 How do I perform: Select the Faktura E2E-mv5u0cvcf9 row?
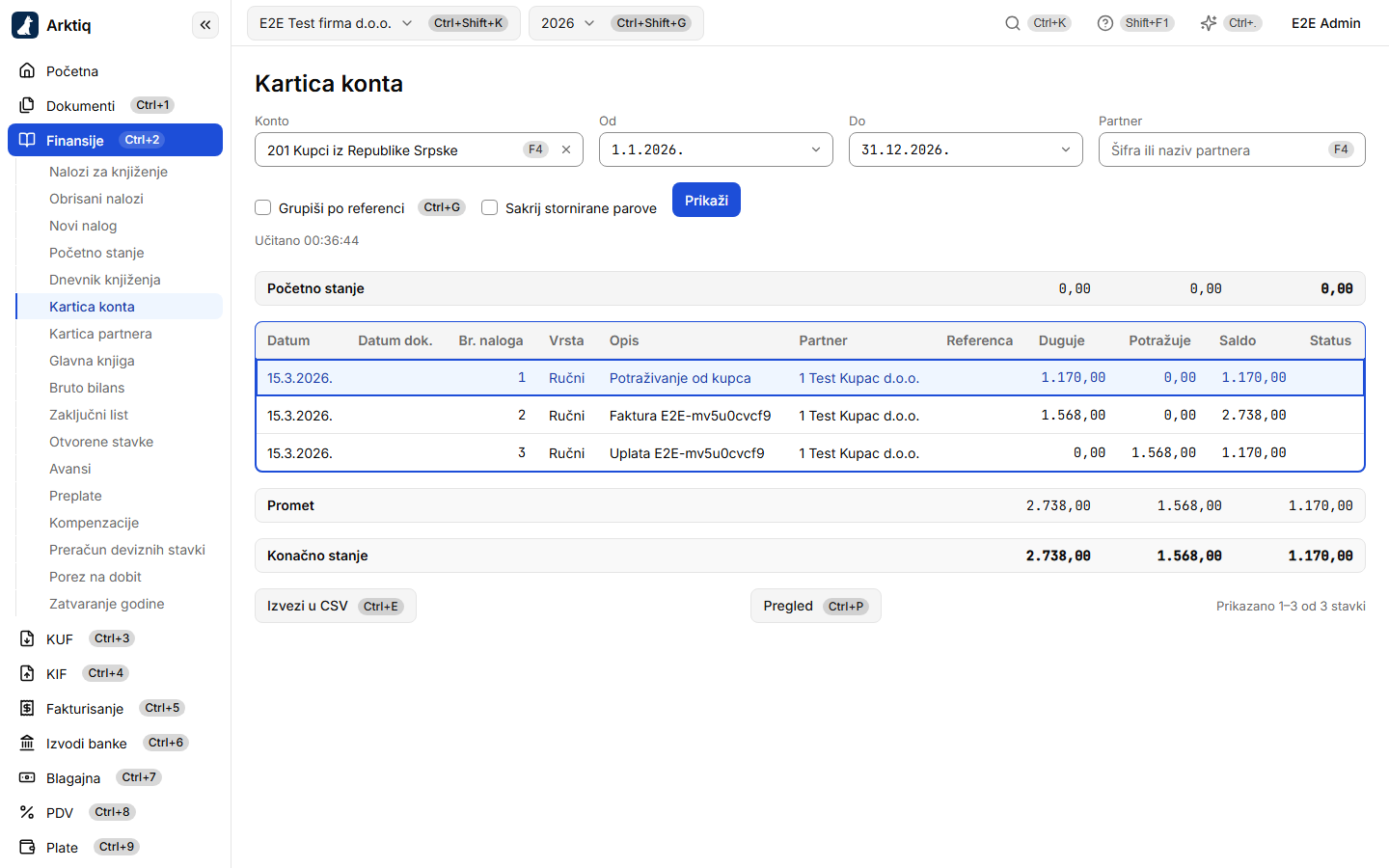coord(810,416)
